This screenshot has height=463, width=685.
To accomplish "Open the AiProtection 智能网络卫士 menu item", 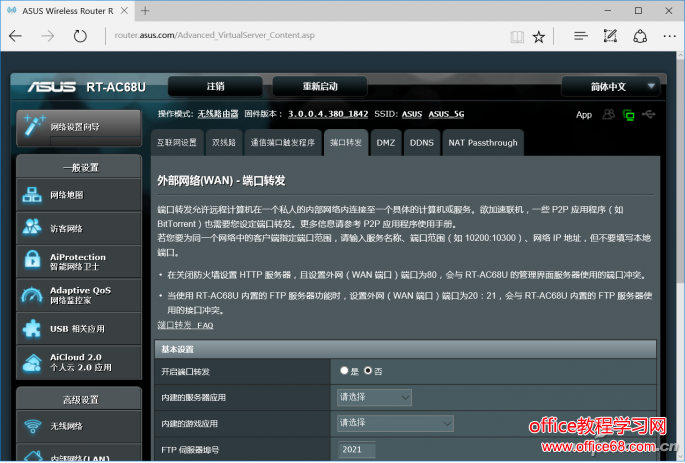I will [79, 261].
